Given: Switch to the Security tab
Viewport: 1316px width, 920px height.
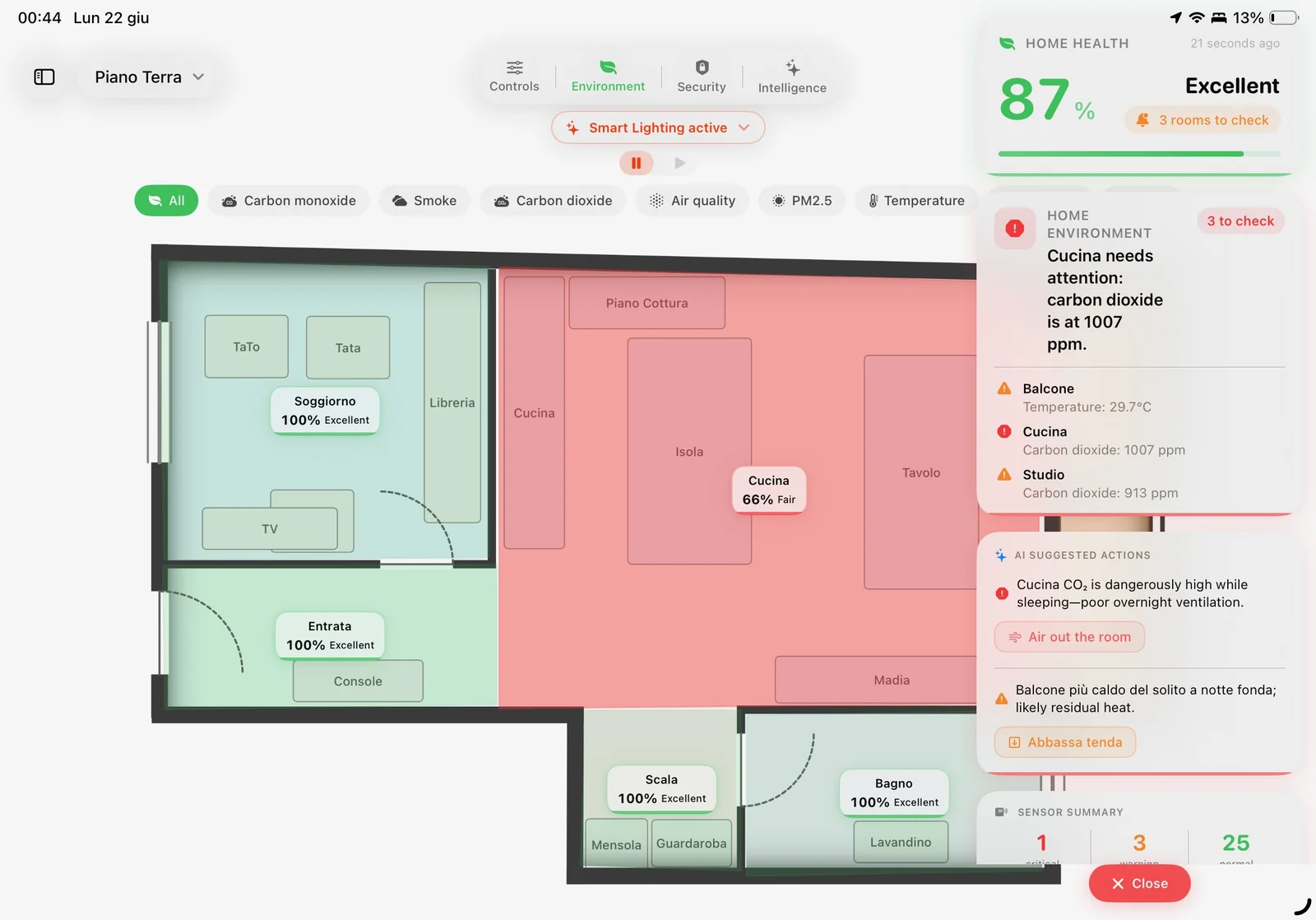Looking at the screenshot, I should [702, 76].
